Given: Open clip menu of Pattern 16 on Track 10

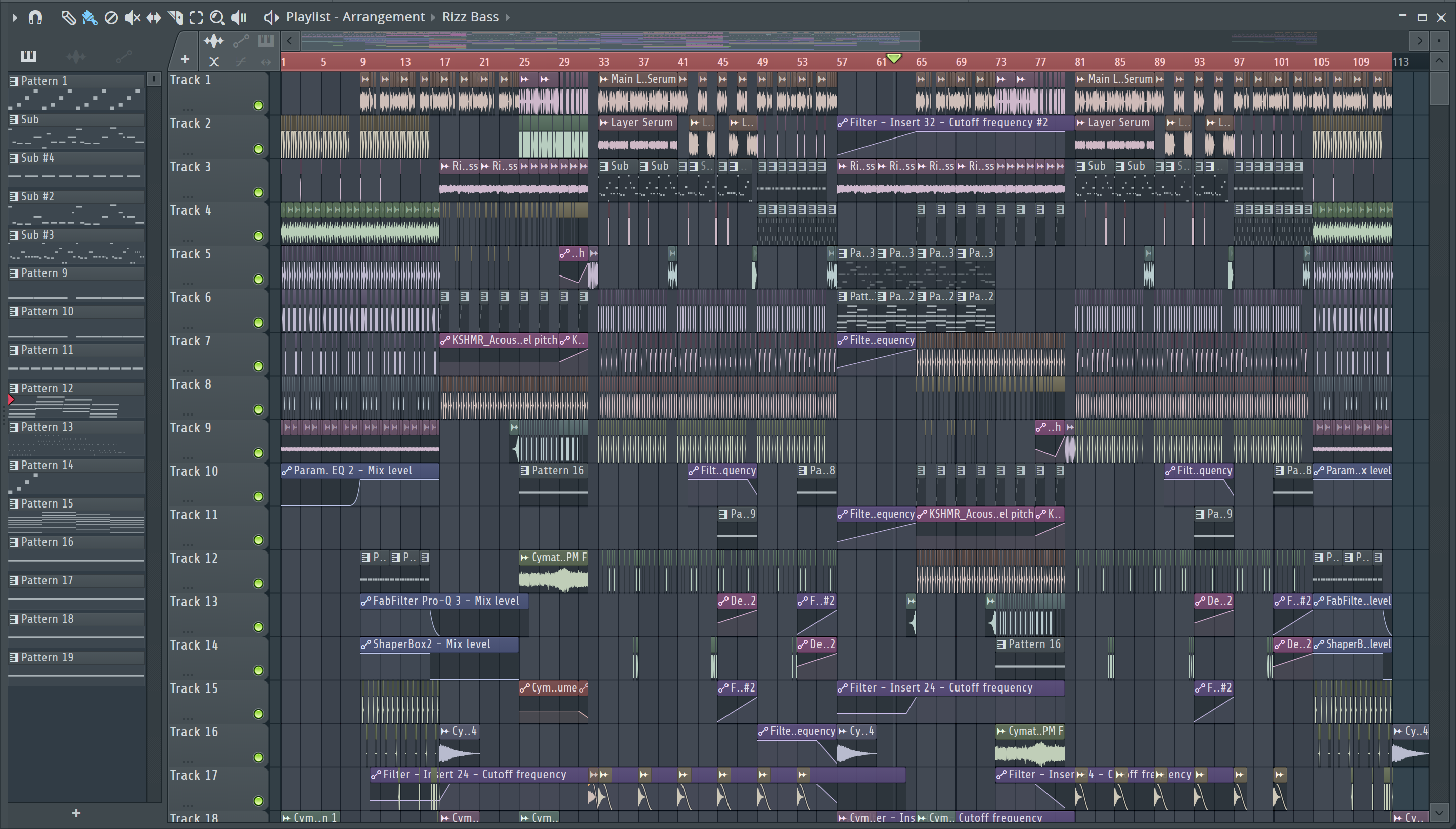Looking at the screenshot, I should coord(524,471).
